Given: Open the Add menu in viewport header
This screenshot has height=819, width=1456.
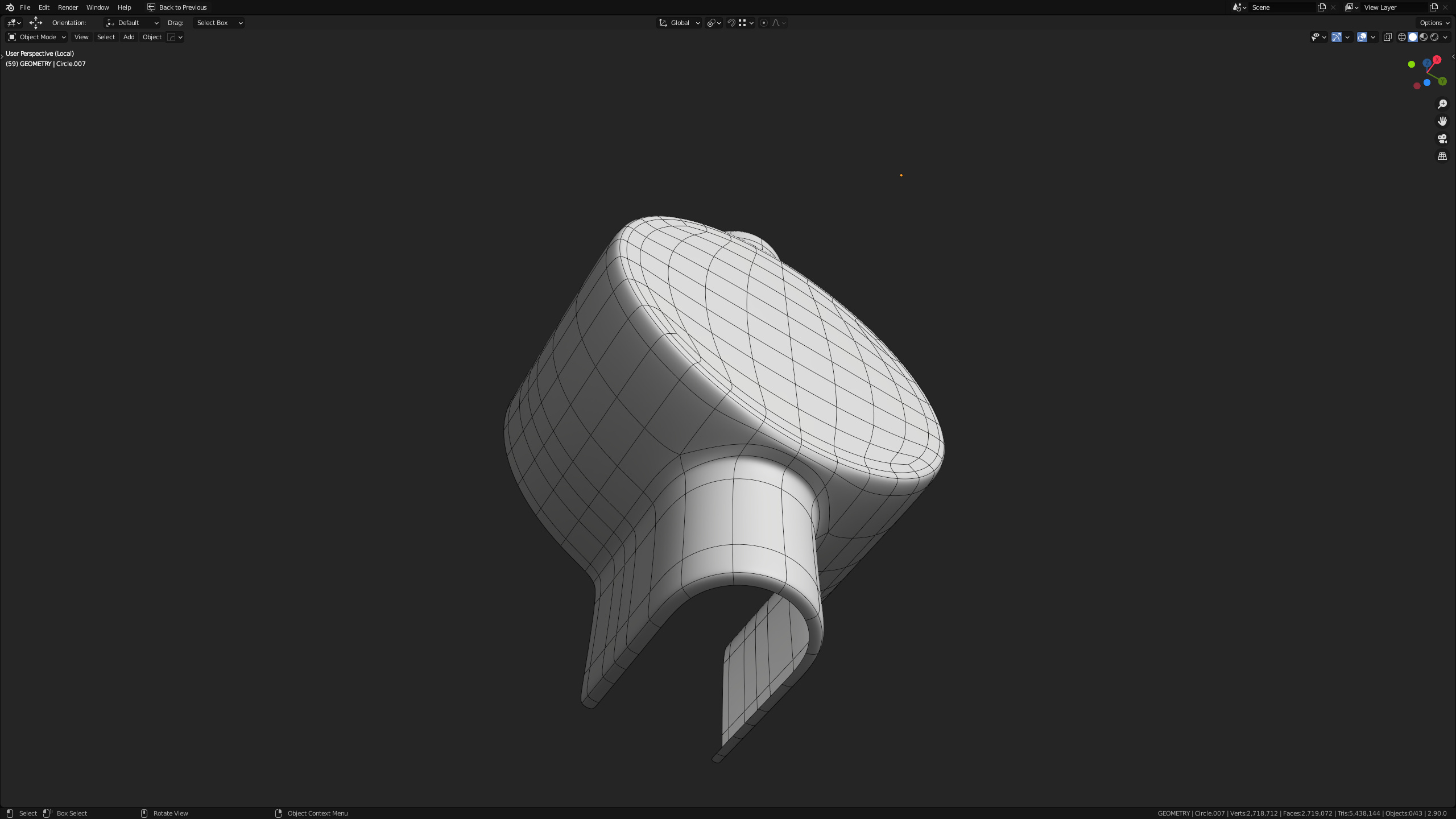Looking at the screenshot, I should click(x=129, y=37).
